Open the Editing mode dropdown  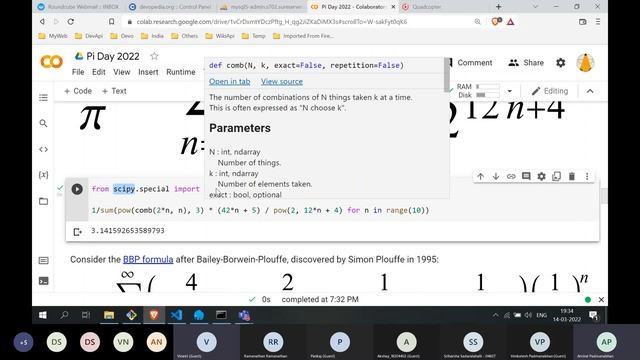pyautogui.click(x=549, y=91)
